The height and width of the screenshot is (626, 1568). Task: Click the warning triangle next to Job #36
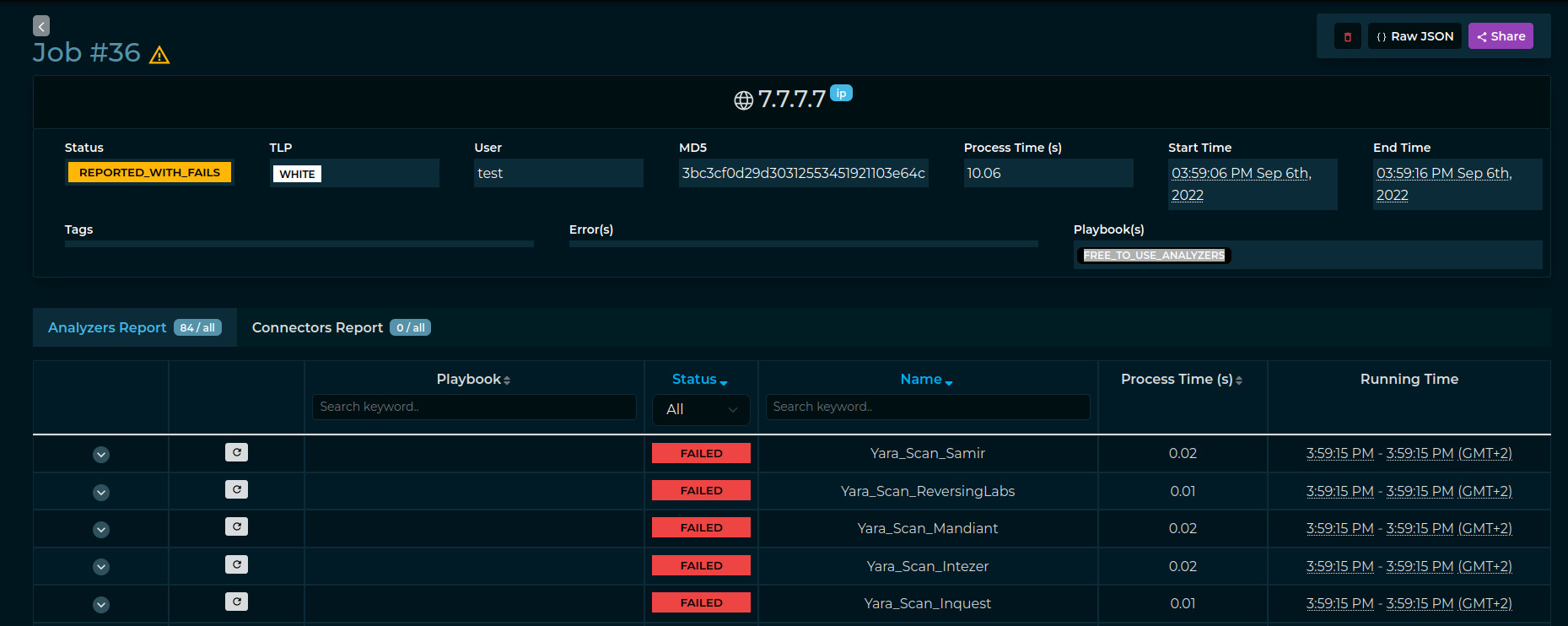[x=159, y=55]
